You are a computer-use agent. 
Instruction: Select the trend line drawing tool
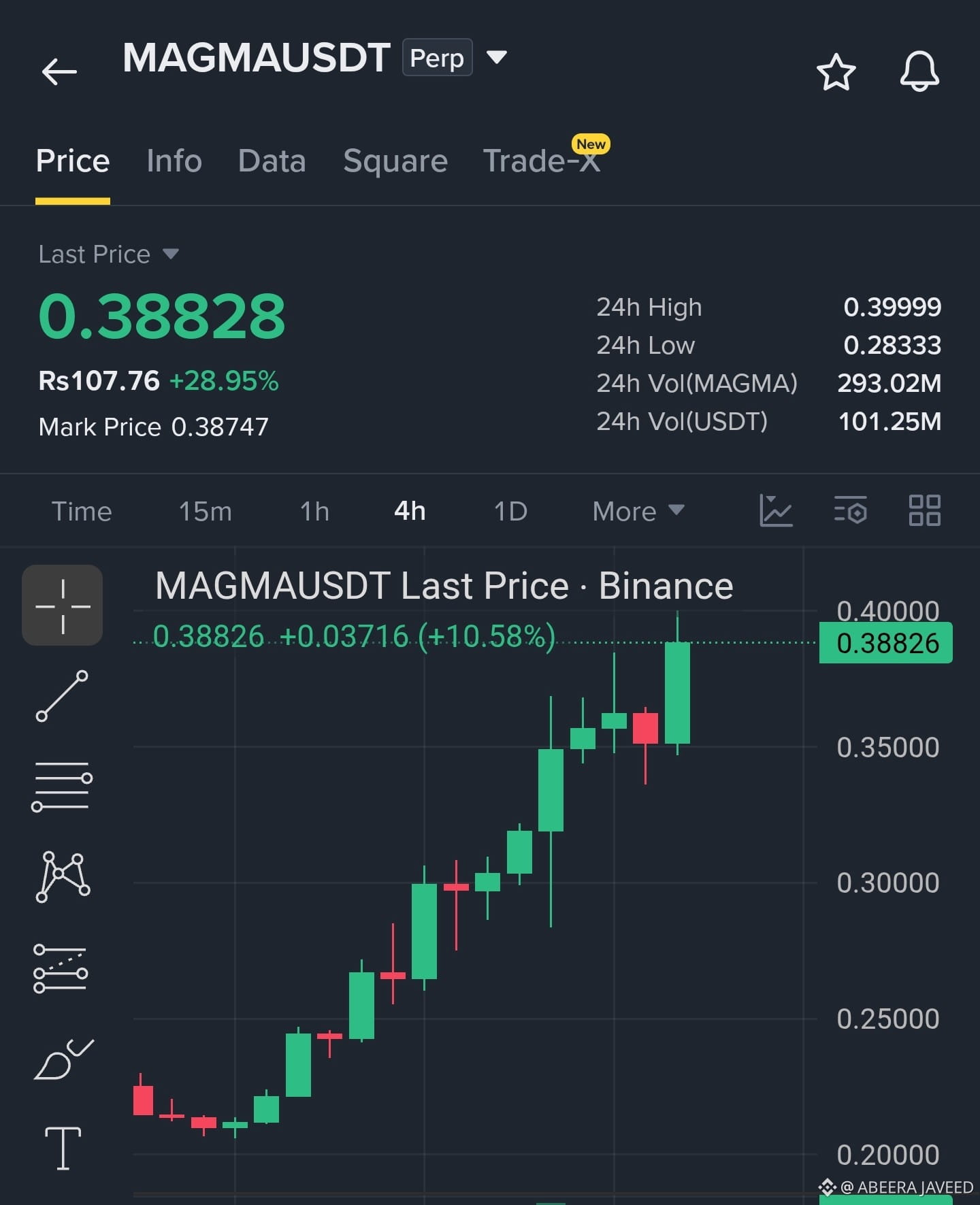(62, 696)
